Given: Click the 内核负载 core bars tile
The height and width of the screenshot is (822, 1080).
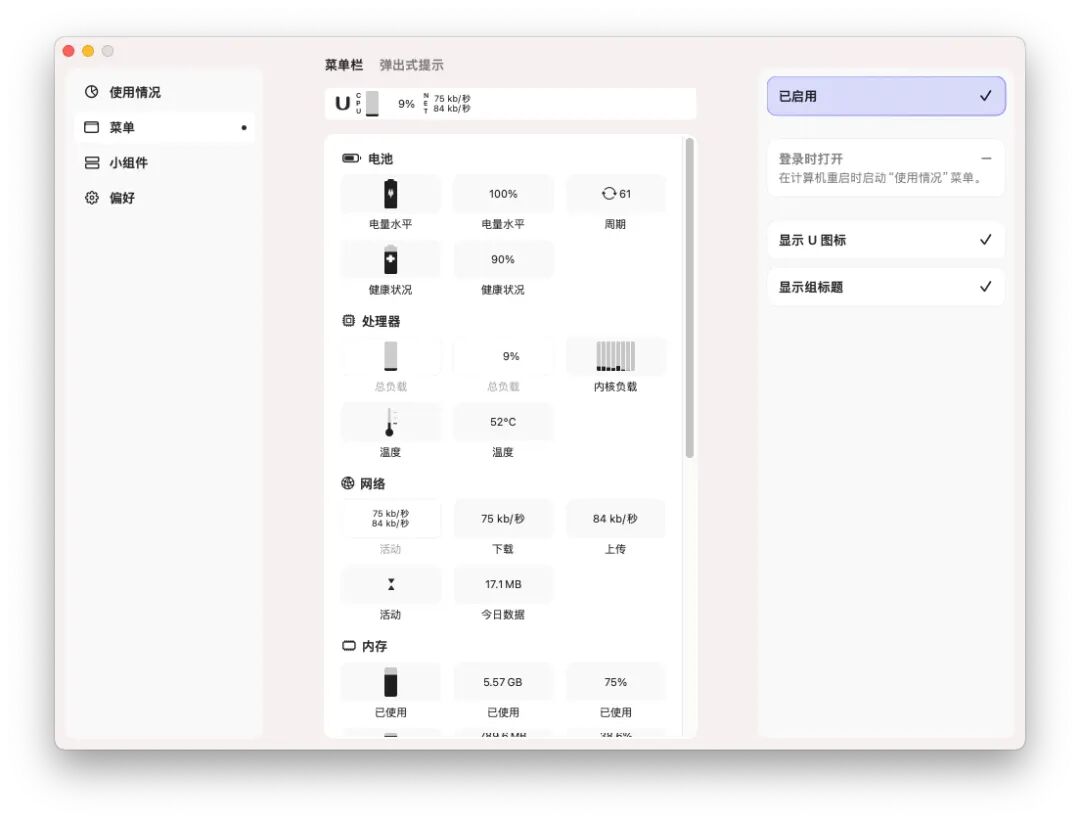Looking at the screenshot, I should (x=616, y=356).
